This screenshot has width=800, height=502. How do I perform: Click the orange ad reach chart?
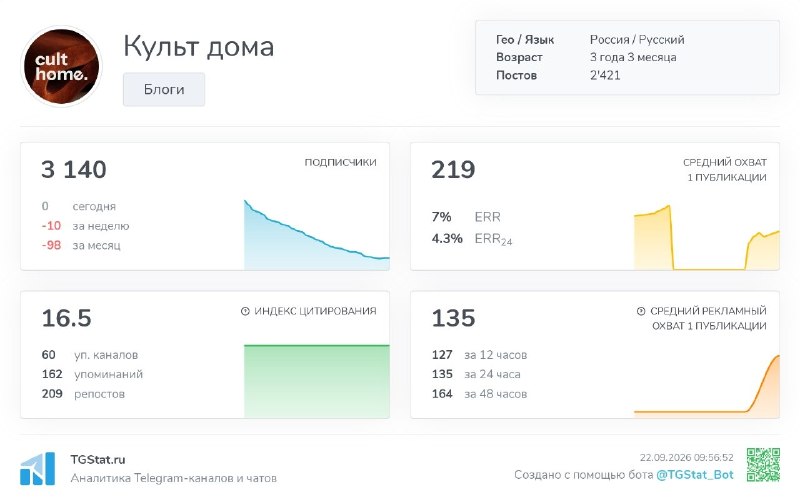707,386
